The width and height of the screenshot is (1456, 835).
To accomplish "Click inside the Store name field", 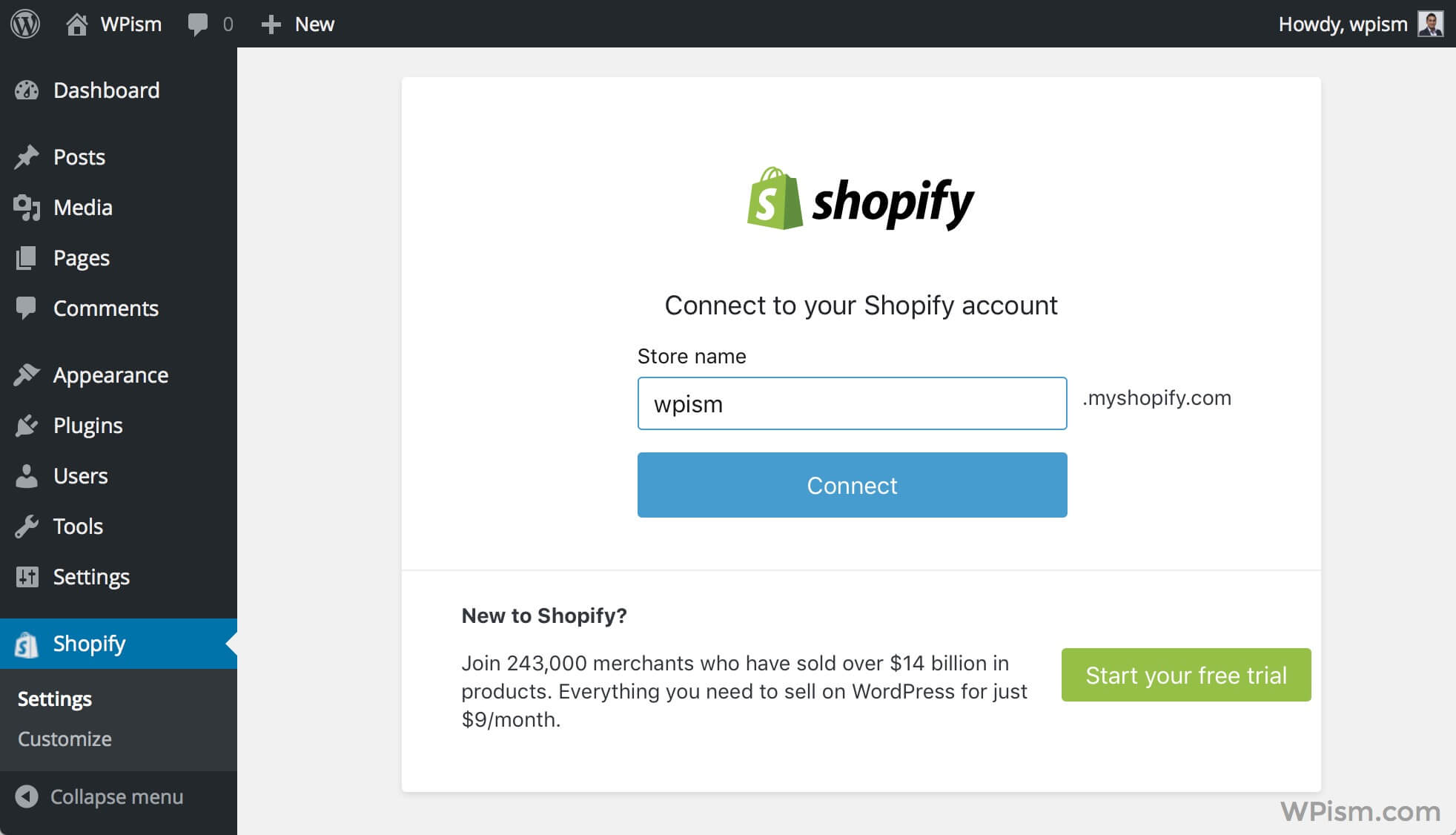I will (x=852, y=403).
